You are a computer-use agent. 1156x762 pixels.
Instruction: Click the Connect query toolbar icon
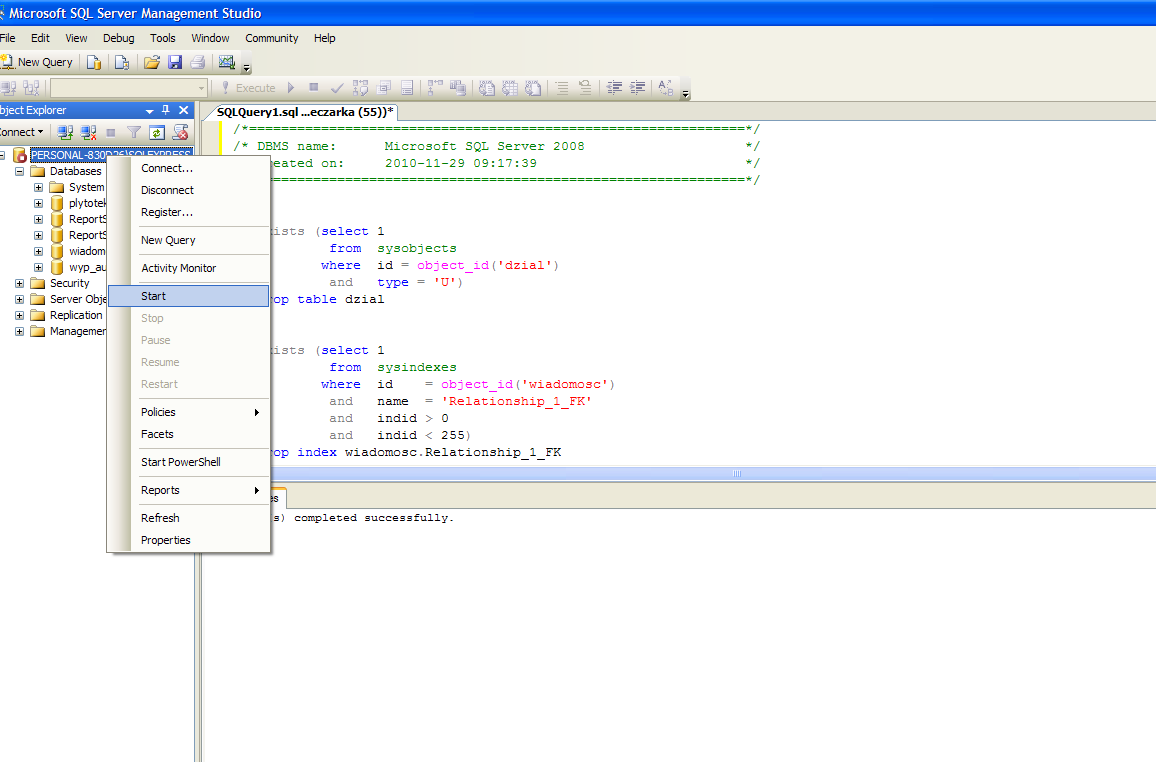(8, 88)
